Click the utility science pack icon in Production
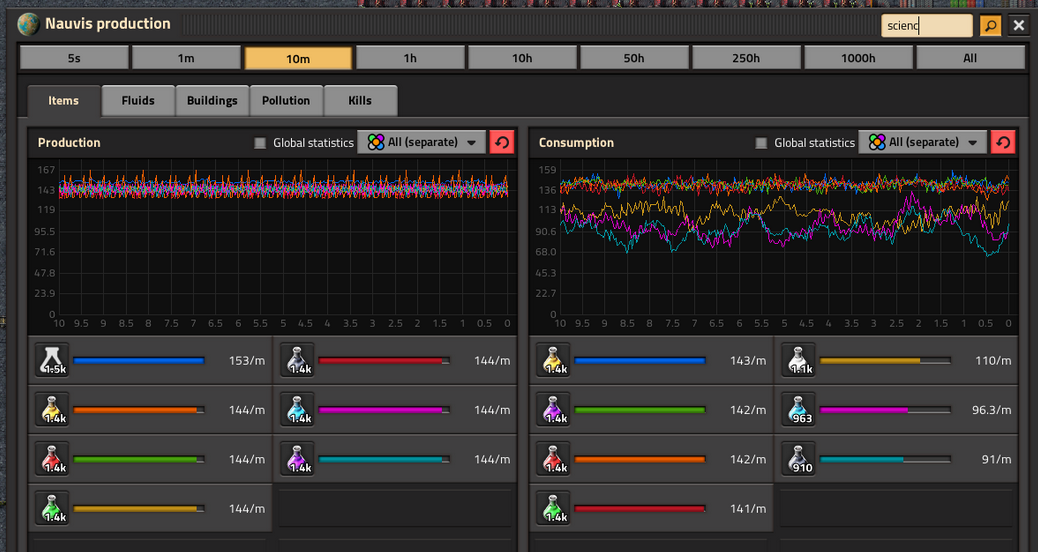Image resolution: width=1038 pixels, height=552 pixels. click(52, 410)
